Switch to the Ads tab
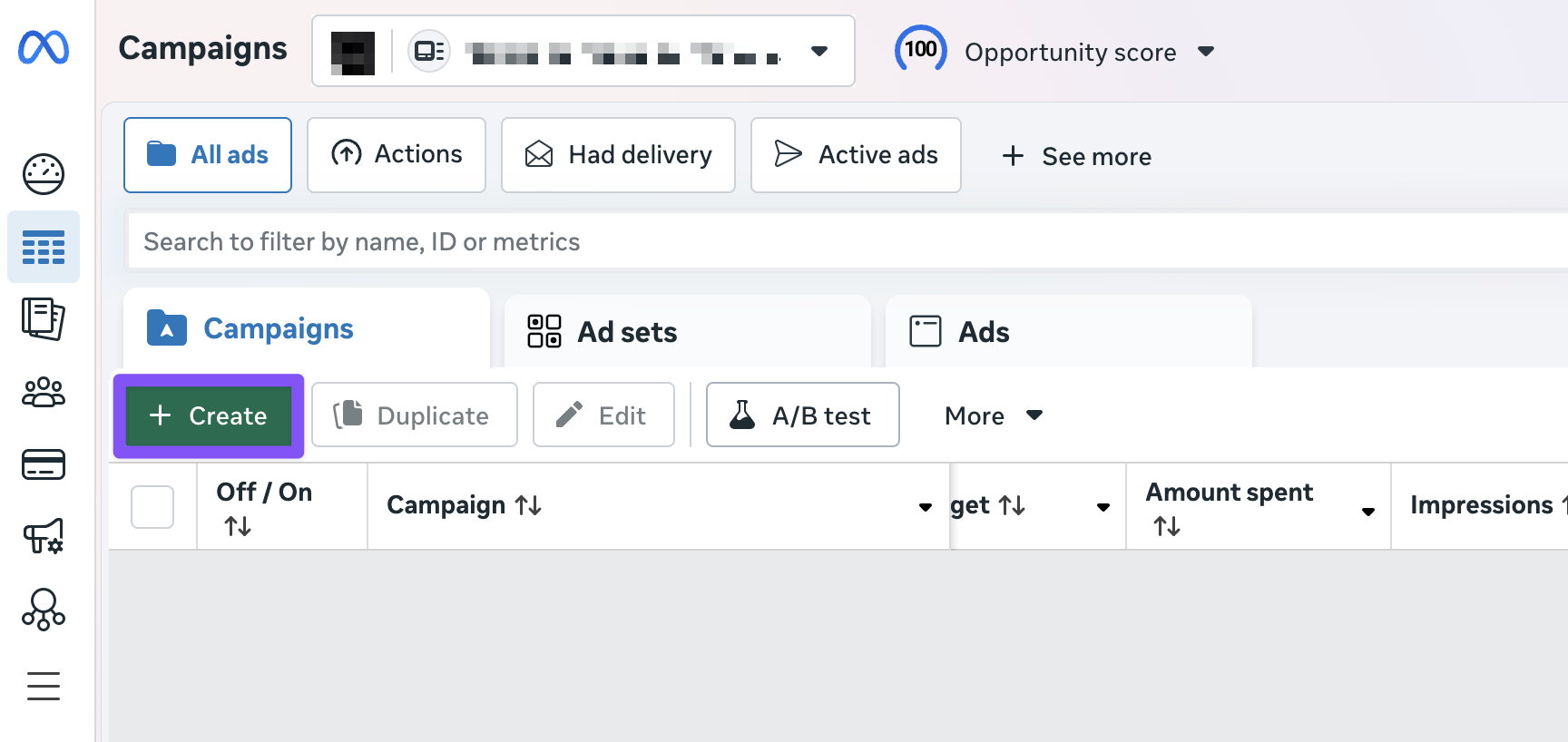 tap(960, 332)
